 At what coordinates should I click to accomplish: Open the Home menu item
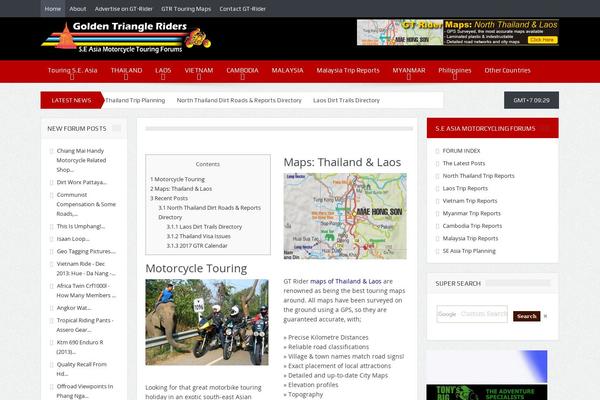[x=53, y=8]
